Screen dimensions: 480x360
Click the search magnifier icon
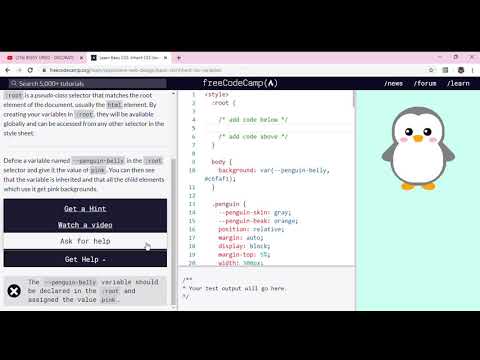pyautogui.click(x=14, y=83)
